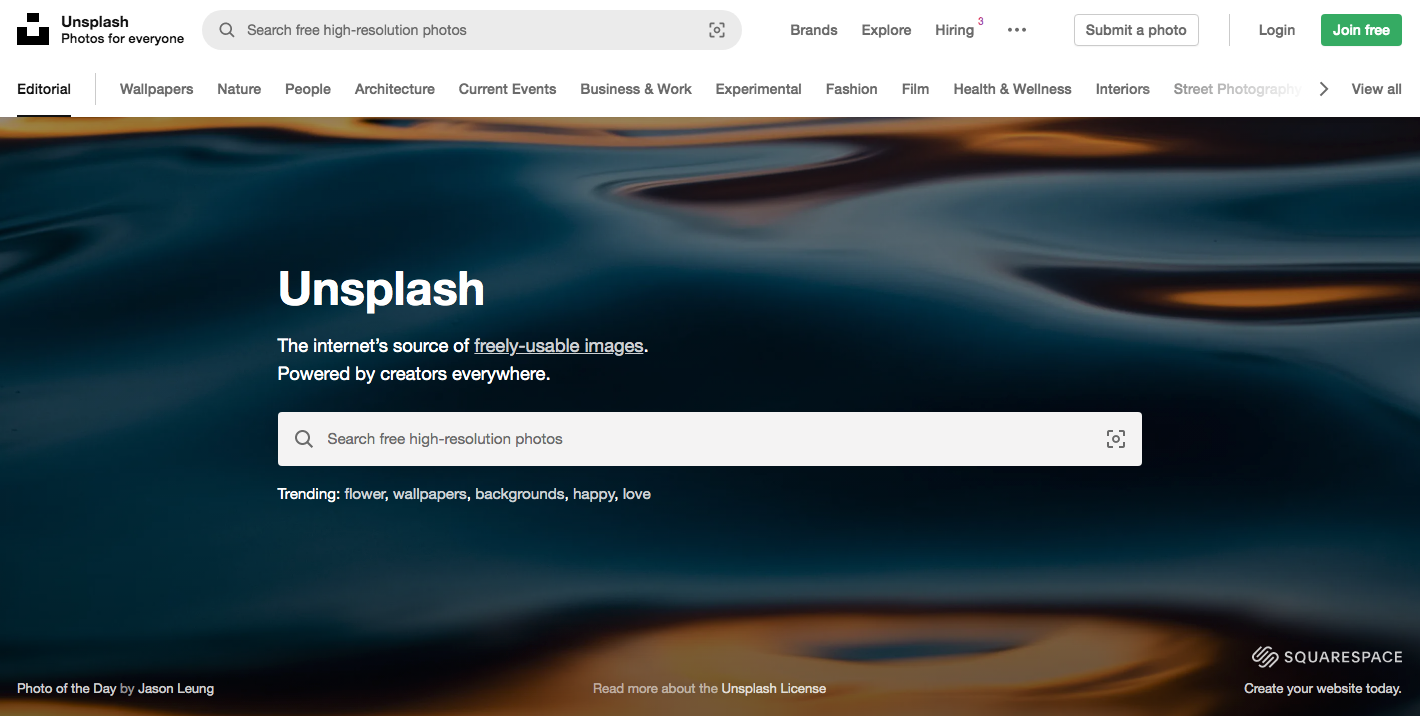Viewport: 1420px width, 716px height.
Task: Click the magnifier icon in top search bar
Action: click(x=227, y=30)
